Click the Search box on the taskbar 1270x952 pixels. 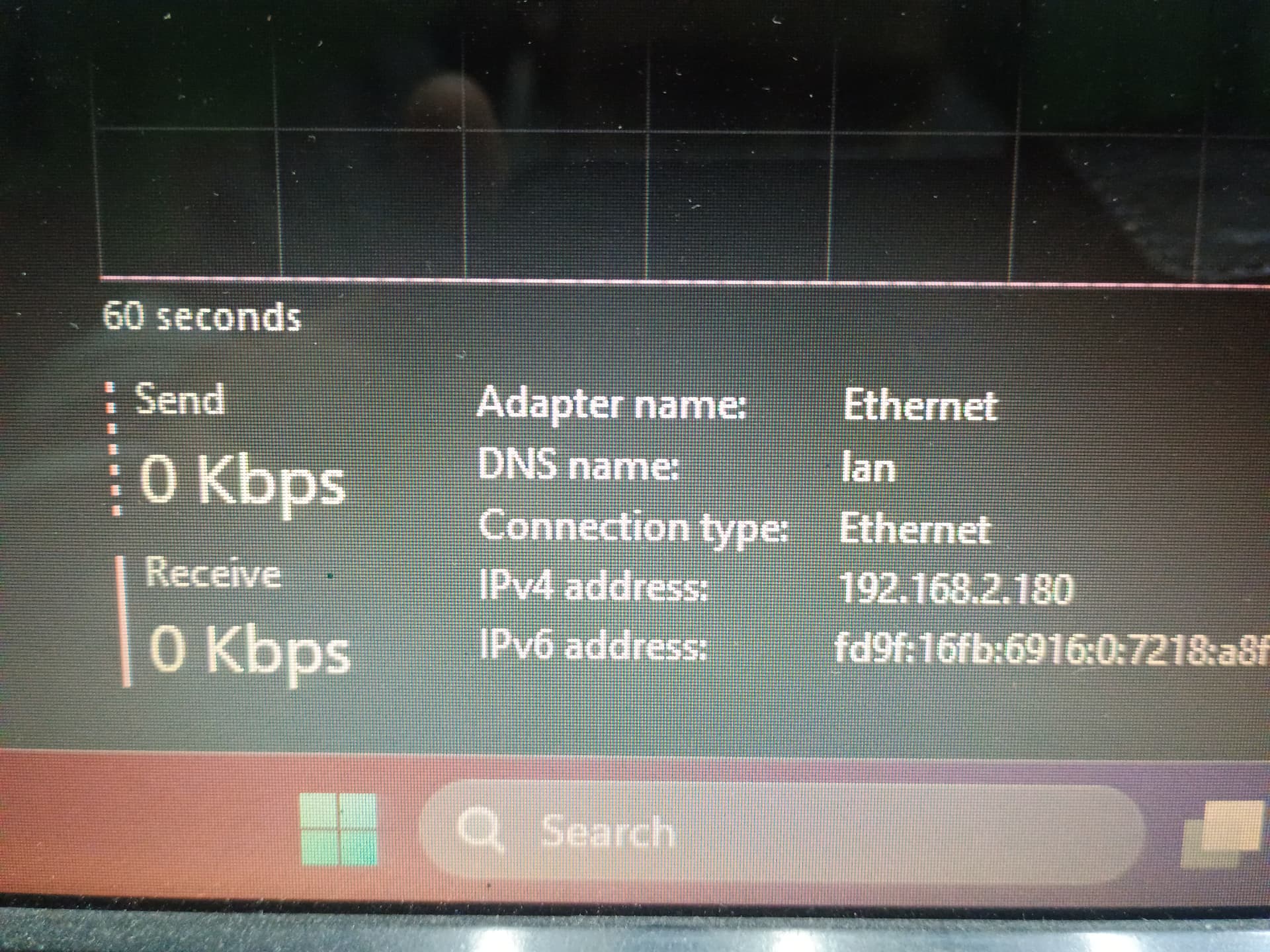pyautogui.click(x=781, y=832)
